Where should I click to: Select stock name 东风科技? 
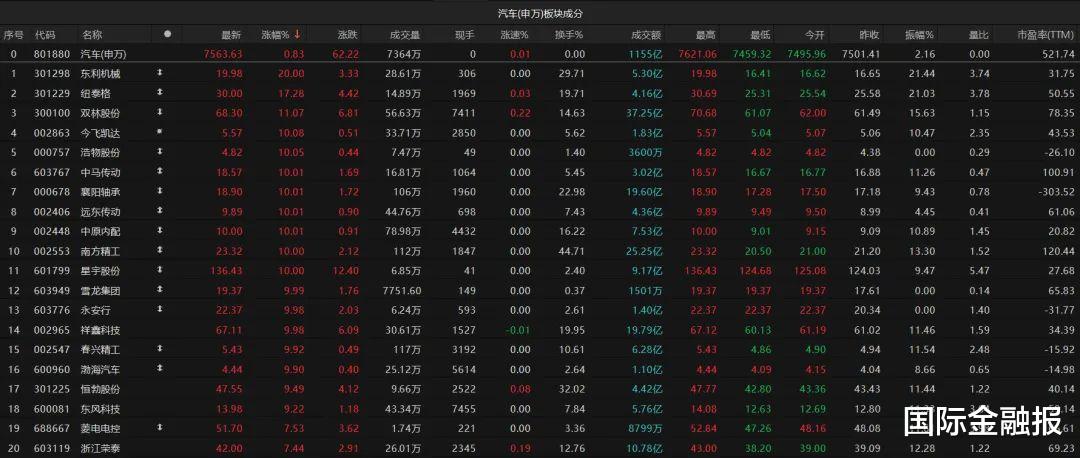coord(101,409)
